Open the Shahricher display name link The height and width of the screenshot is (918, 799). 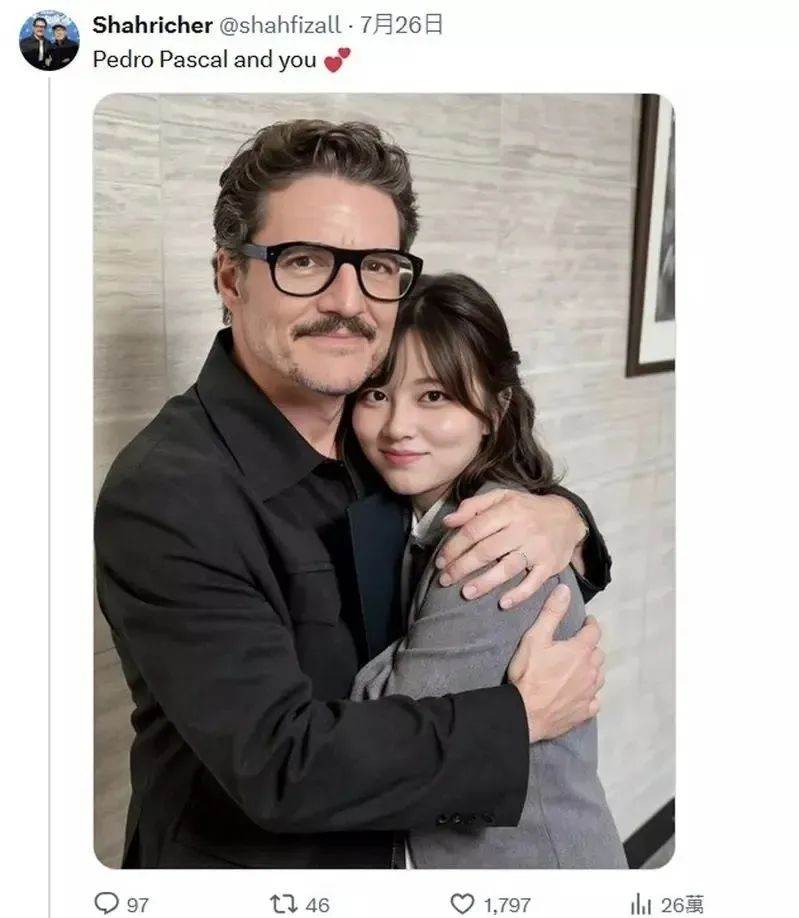(x=152, y=25)
